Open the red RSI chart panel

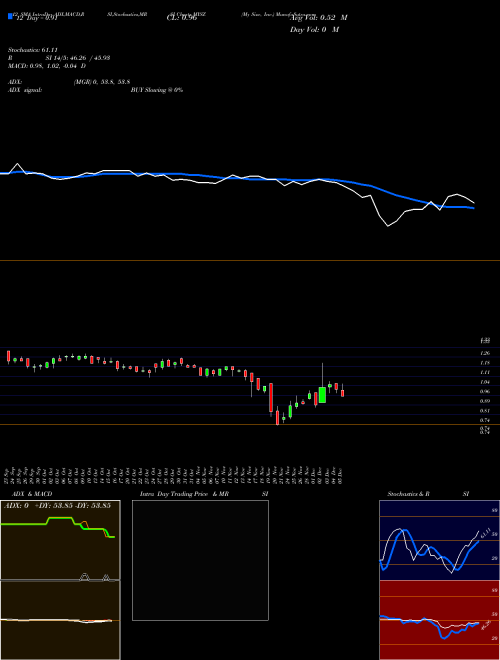(439, 620)
